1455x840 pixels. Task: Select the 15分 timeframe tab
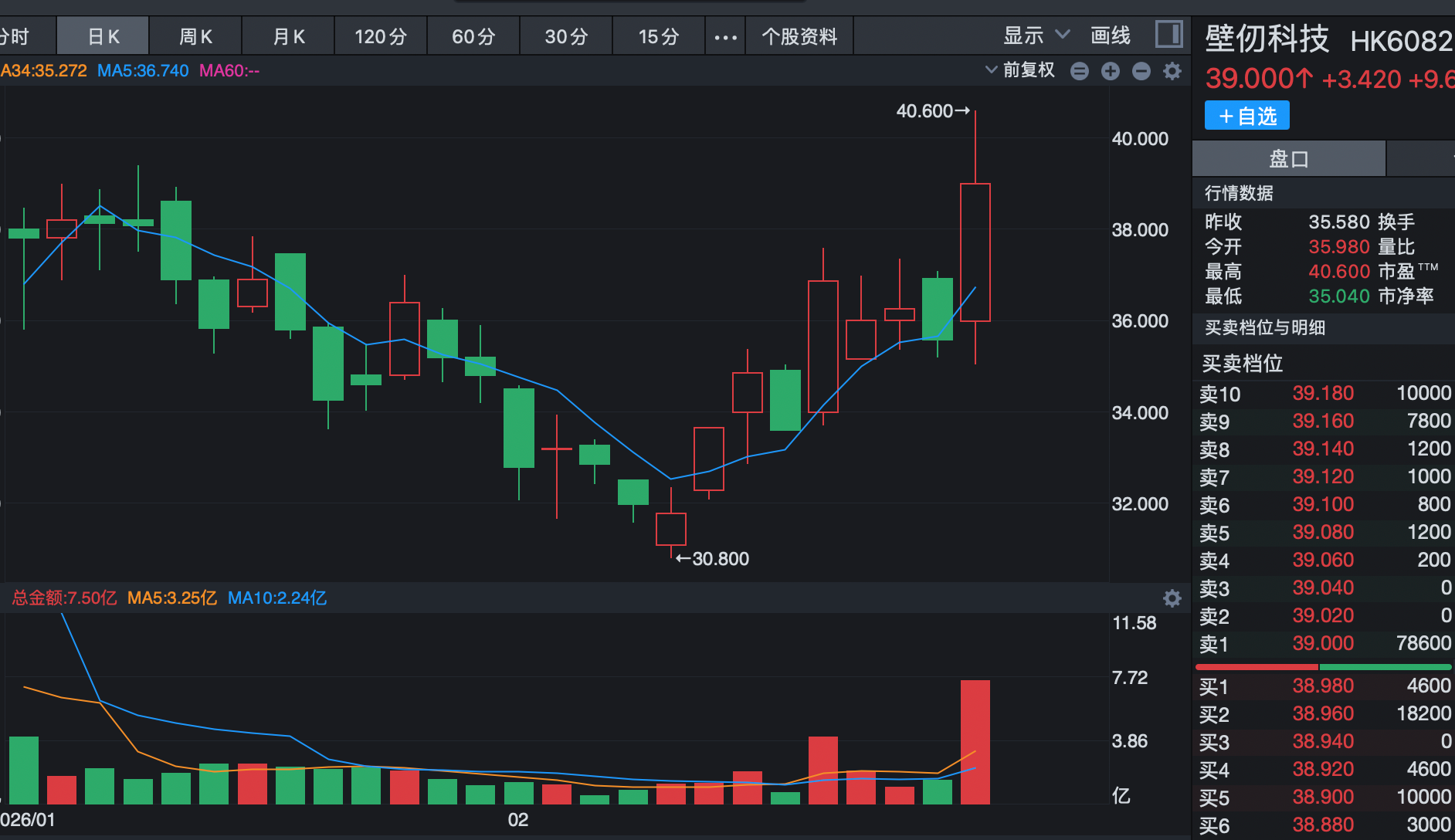tap(659, 36)
